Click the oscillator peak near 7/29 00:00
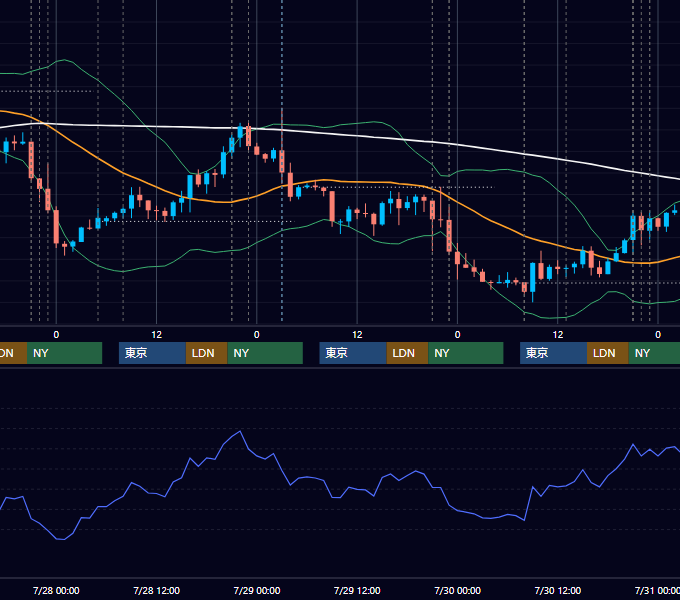This screenshot has width=680, height=600. pyautogui.click(x=240, y=431)
